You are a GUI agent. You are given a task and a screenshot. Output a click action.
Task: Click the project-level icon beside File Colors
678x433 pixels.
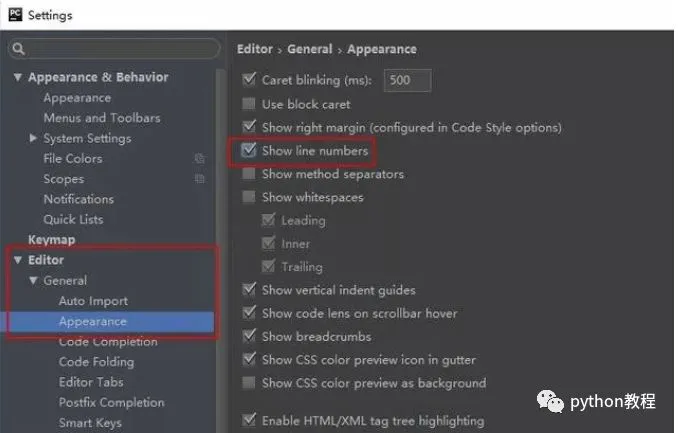199,159
